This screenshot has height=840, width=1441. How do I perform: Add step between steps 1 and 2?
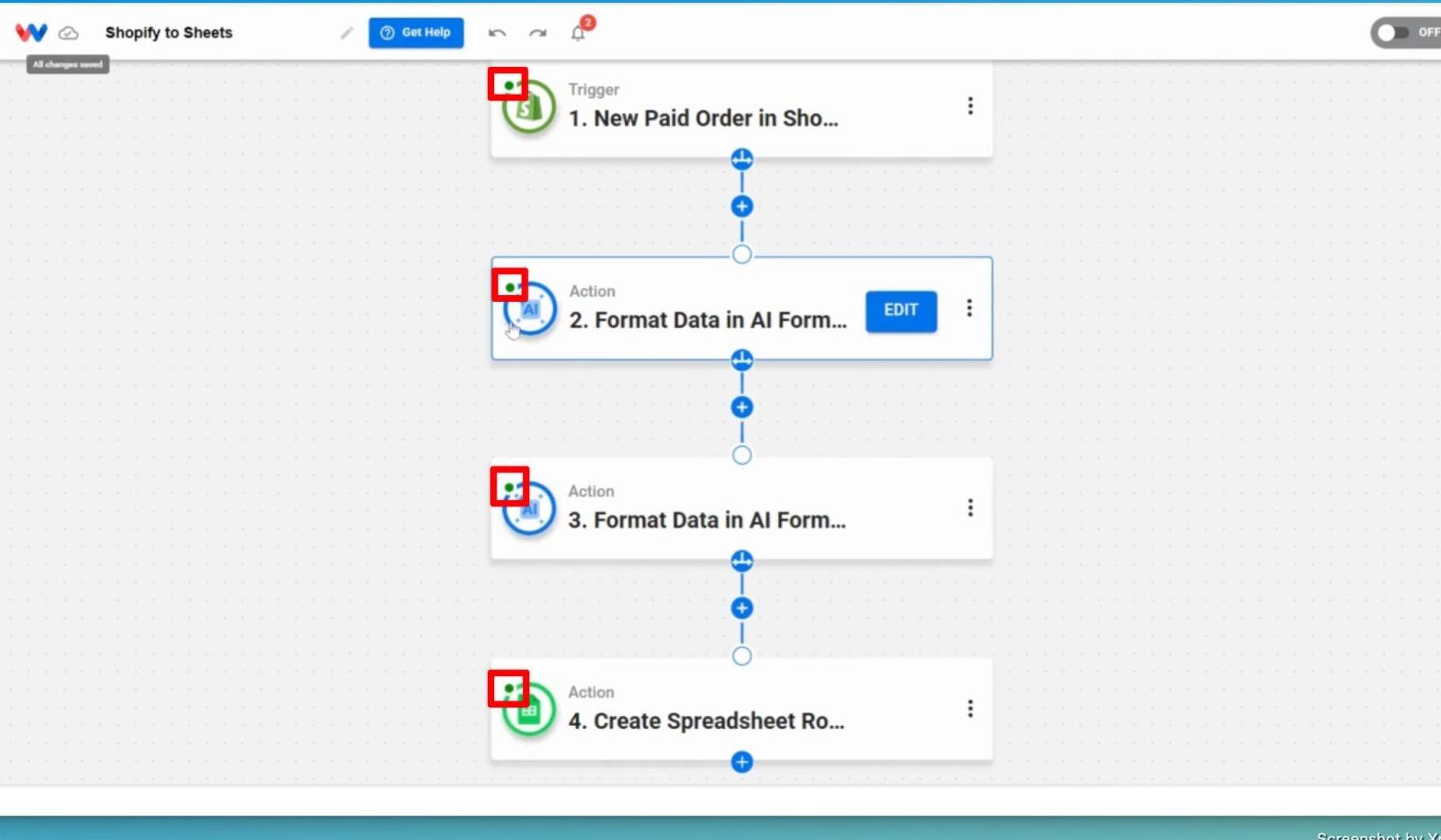coord(741,206)
